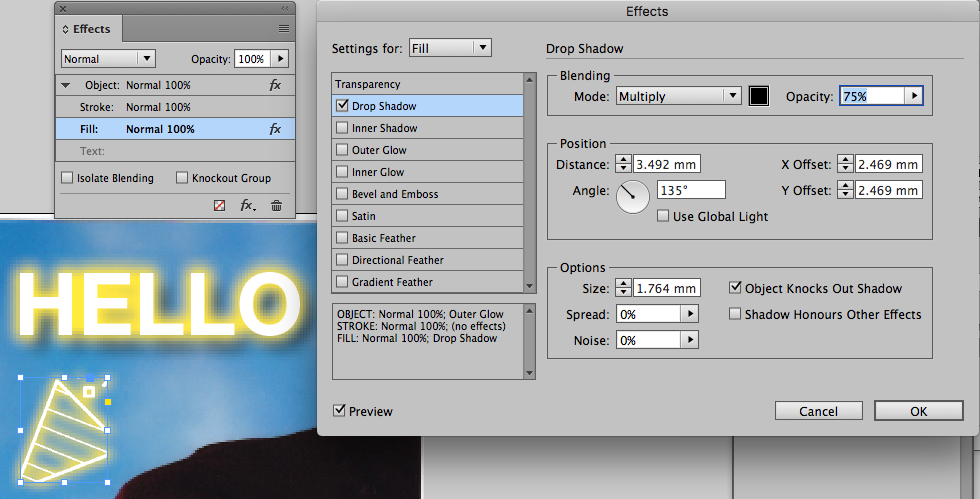This screenshot has height=499, width=980.
Task: Open the Effects panel flyout menu
Action: [x=283, y=29]
